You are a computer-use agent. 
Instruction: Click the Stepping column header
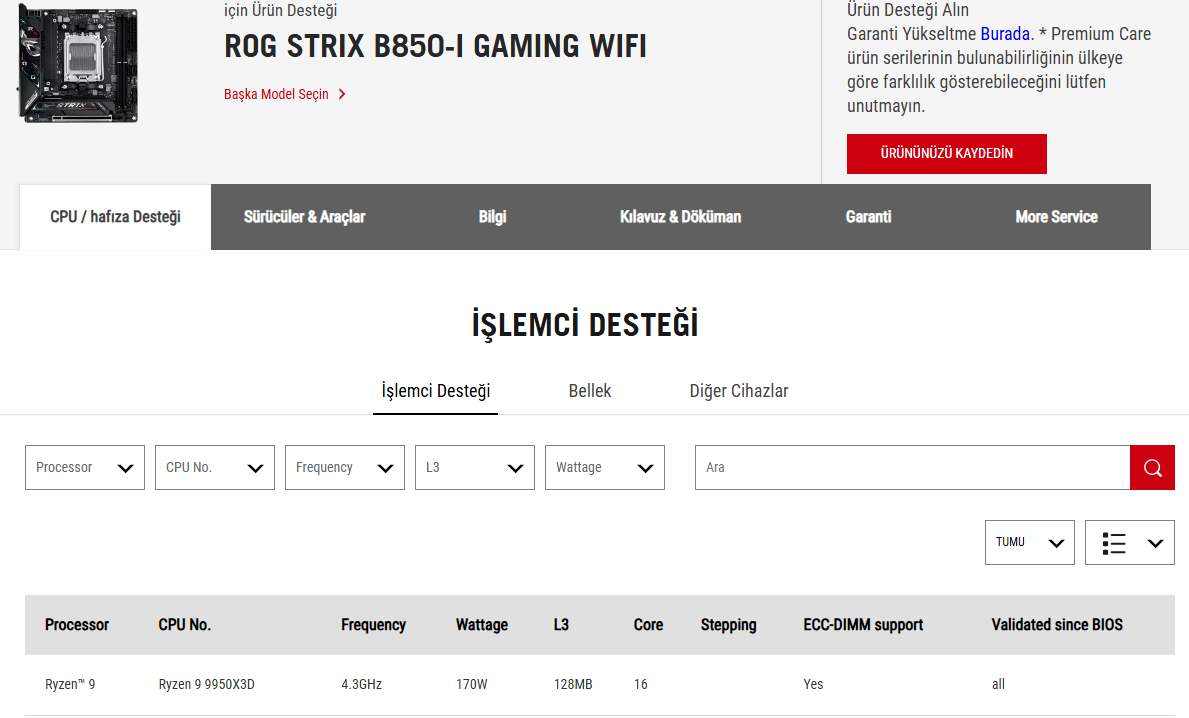(728, 625)
